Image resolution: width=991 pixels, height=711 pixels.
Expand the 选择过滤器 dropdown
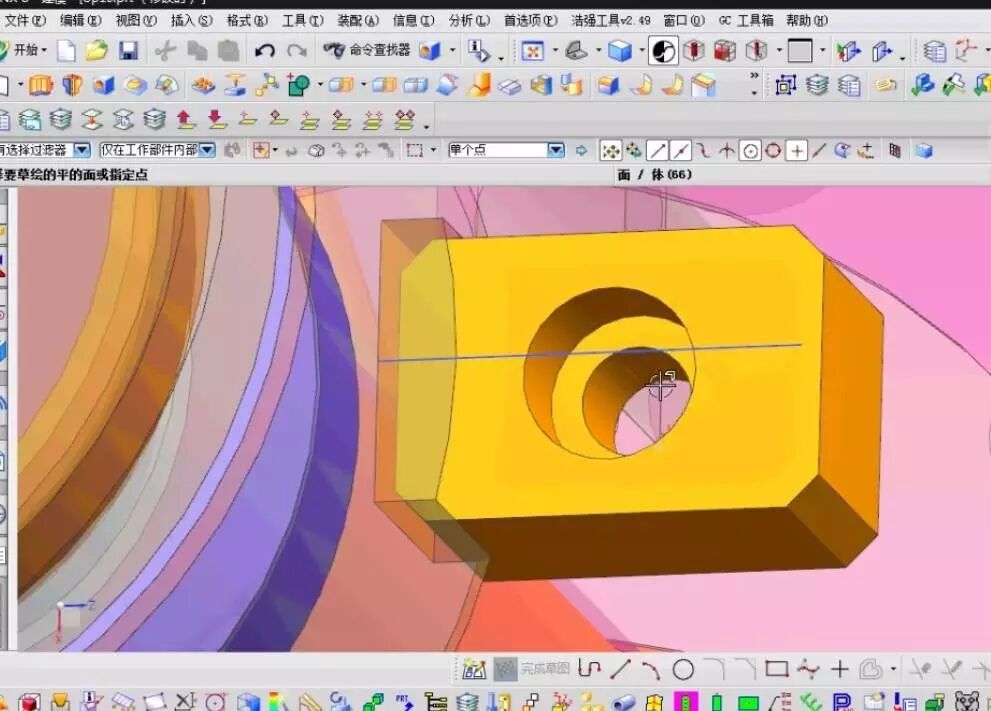[81, 150]
